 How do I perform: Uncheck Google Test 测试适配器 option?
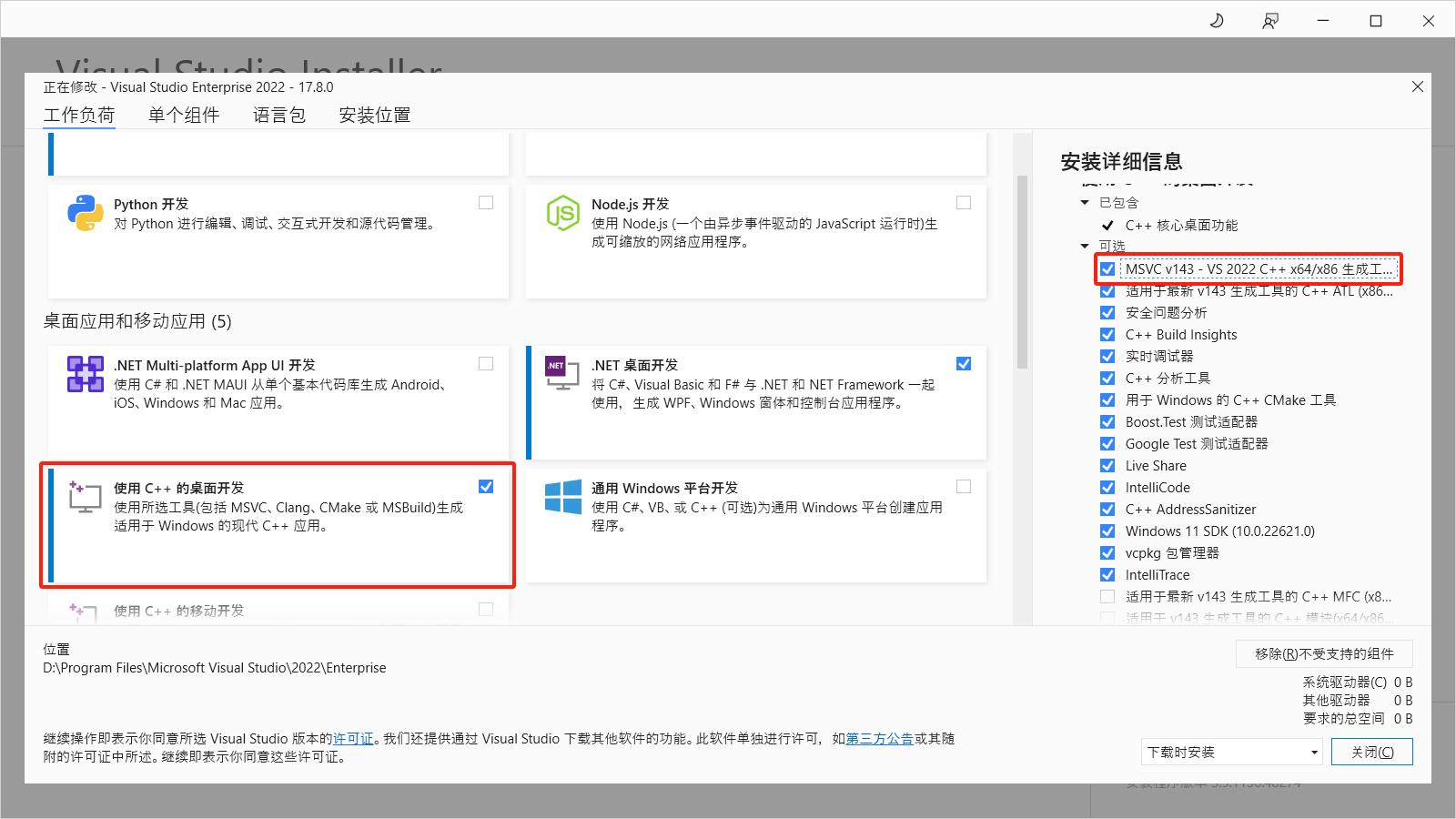(x=1107, y=444)
